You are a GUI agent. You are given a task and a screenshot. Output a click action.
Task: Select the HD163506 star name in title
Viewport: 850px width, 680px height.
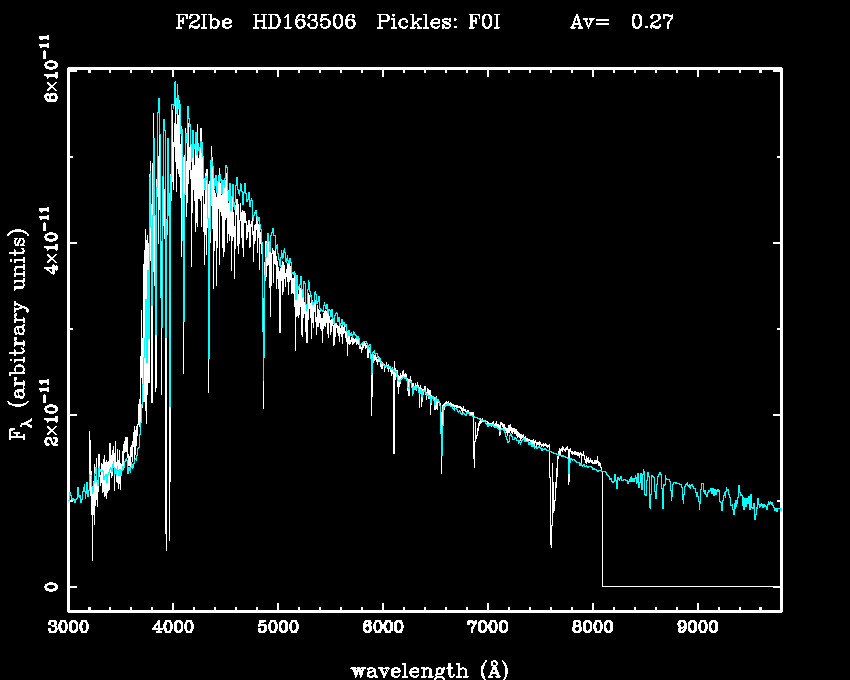click(304, 22)
